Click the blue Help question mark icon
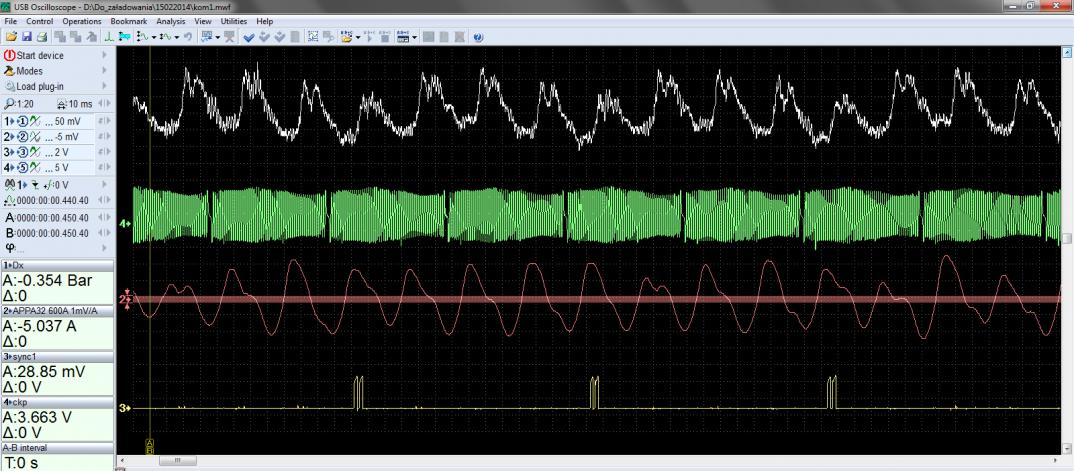This screenshot has width=1074, height=471. (x=478, y=35)
